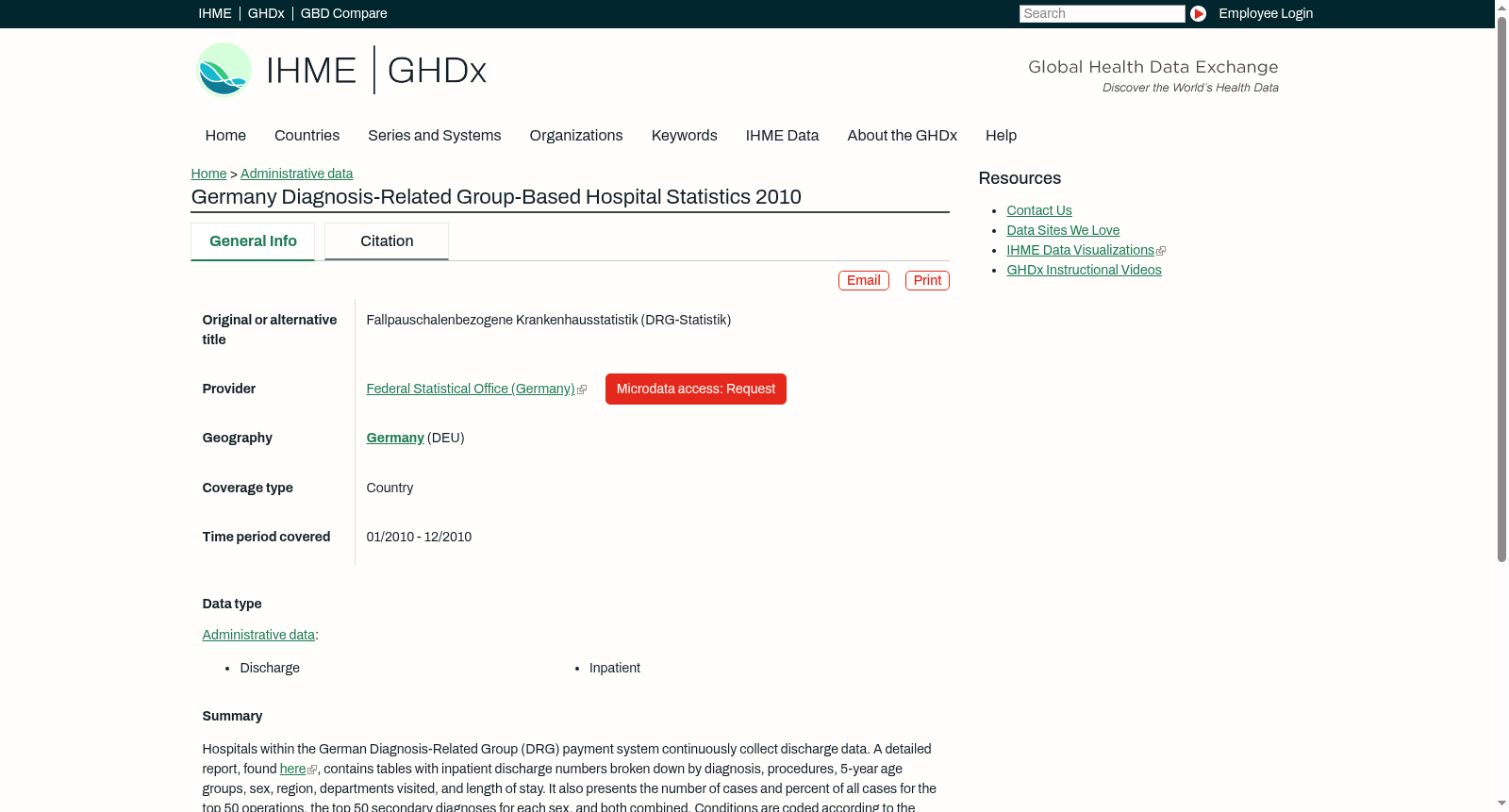Image resolution: width=1509 pixels, height=812 pixels.
Task: Click the IHME leaf logo
Action: click(224, 70)
